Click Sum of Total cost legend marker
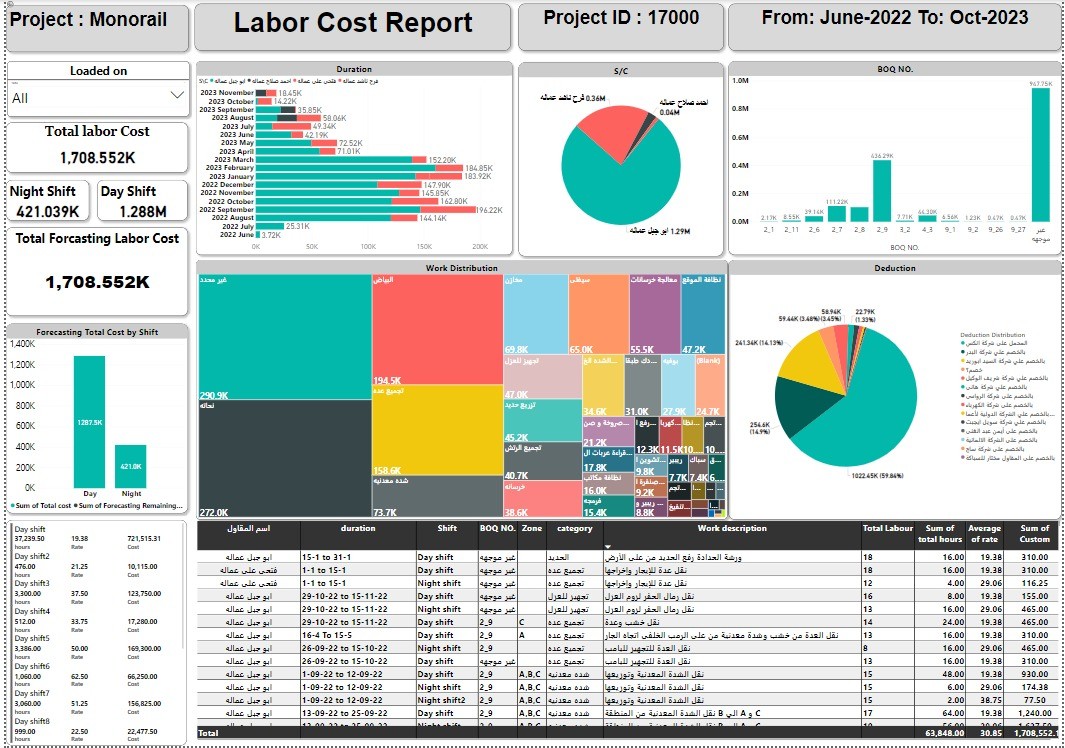The height and width of the screenshot is (748, 1065). pos(14,506)
